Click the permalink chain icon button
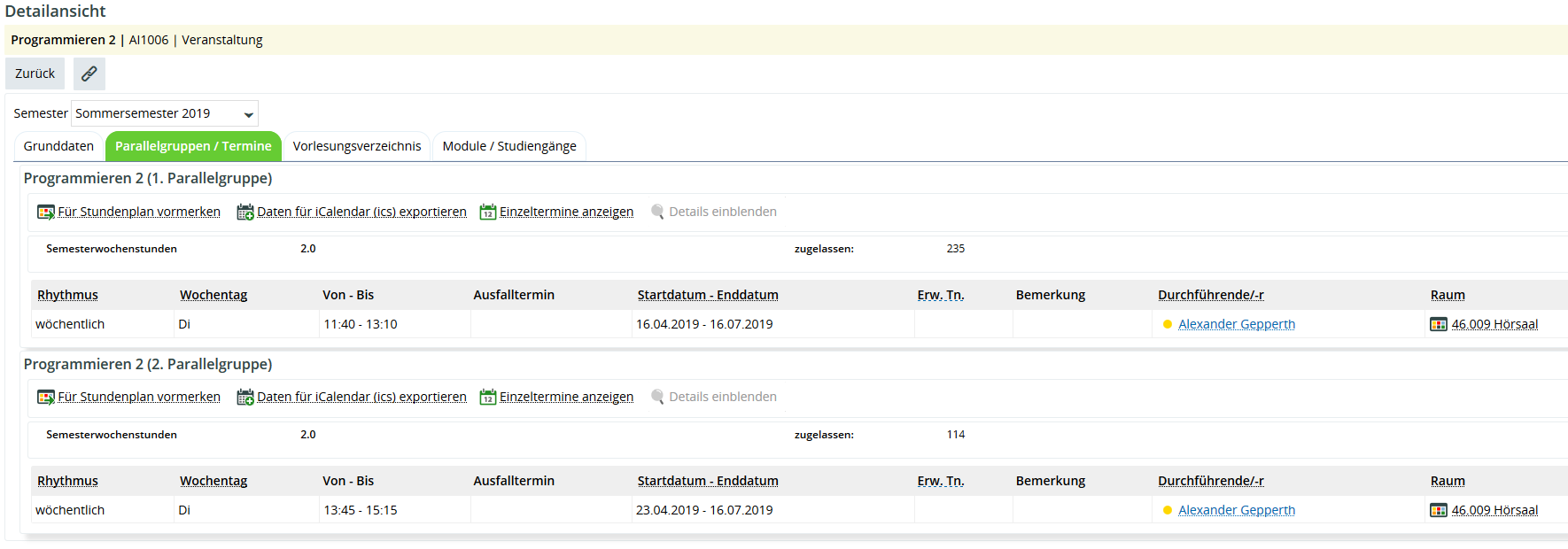1568x549 pixels. click(x=89, y=73)
